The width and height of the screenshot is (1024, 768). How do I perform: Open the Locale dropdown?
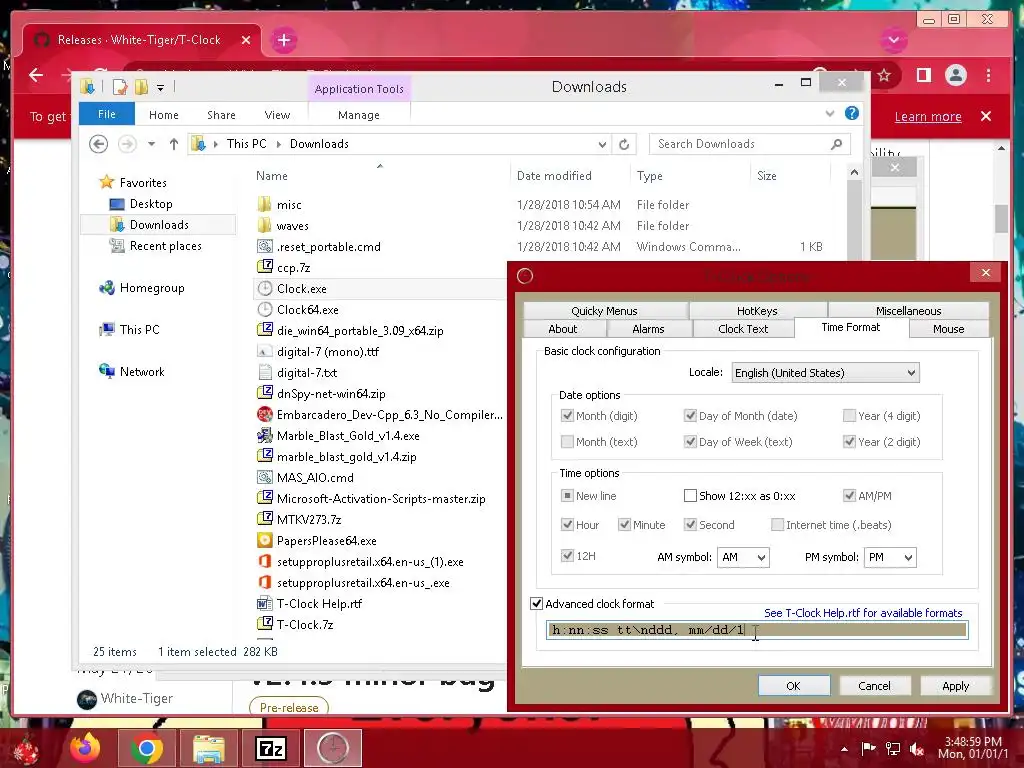[825, 373]
